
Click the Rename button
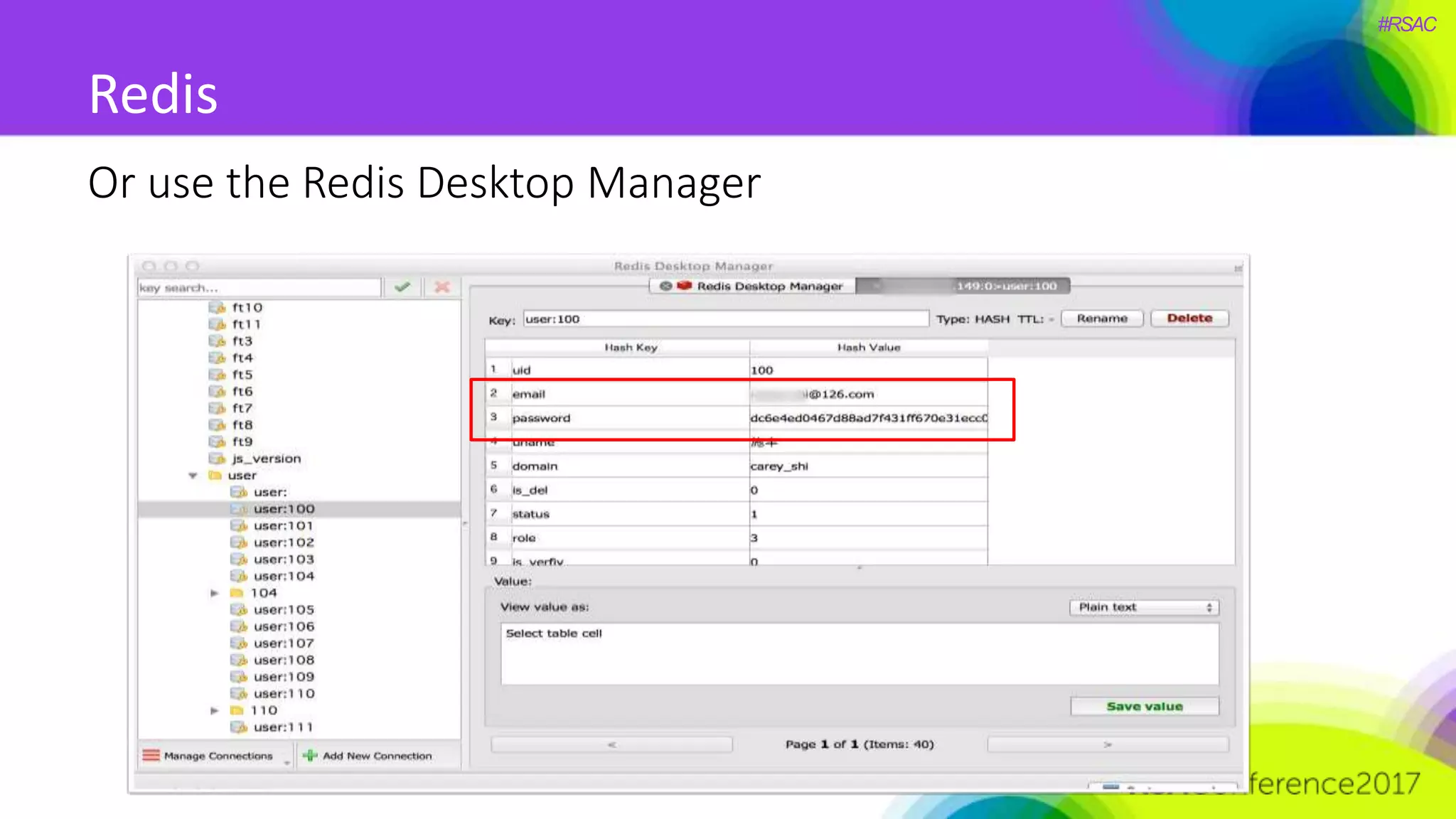click(x=1102, y=318)
